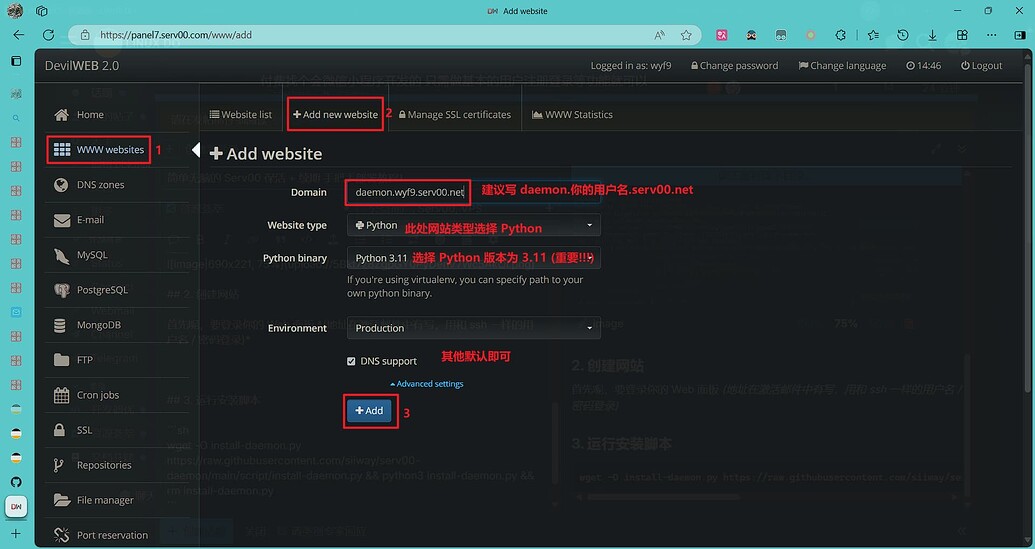Click the session timer 14:46
This screenshot has width=1035, height=549.
(923, 65)
